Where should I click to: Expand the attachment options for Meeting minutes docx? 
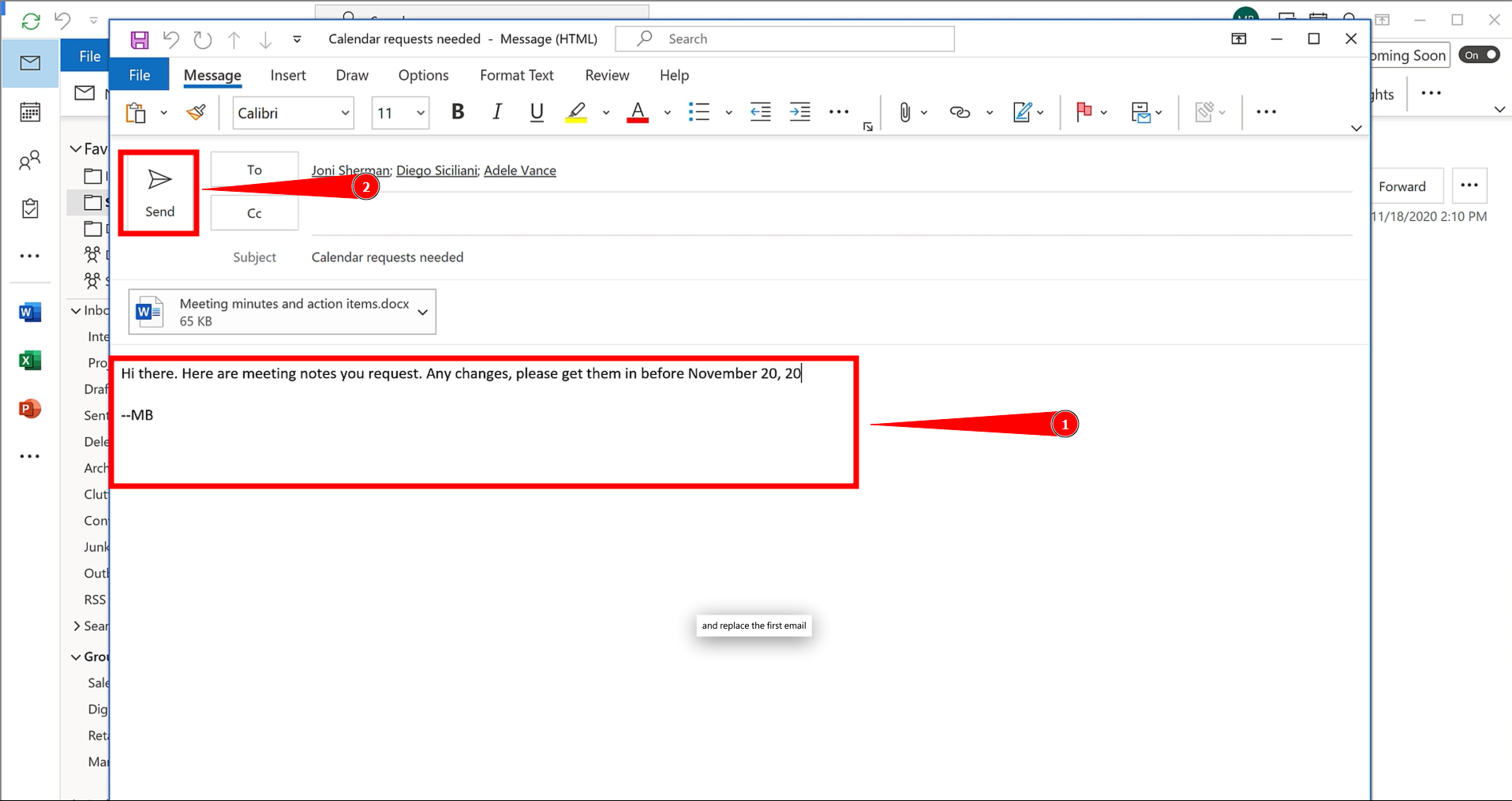coord(423,313)
